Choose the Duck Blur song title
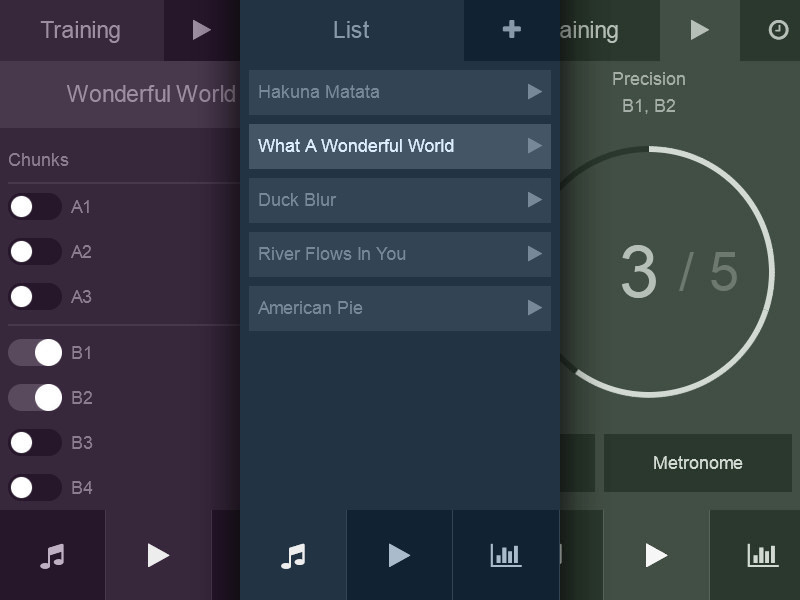Image resolution: width=800 pixels, height=600 pixels. [297, 200]
